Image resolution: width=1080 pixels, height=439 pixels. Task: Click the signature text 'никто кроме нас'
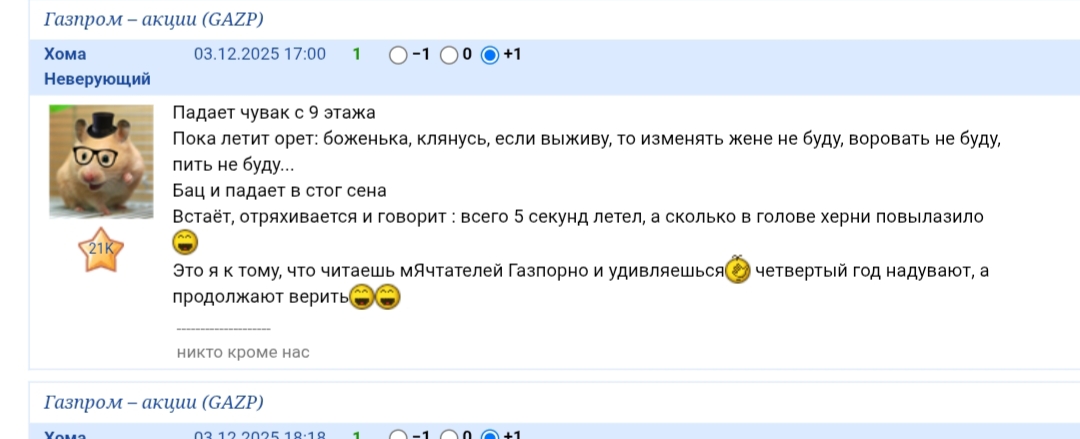click(243, 353)
